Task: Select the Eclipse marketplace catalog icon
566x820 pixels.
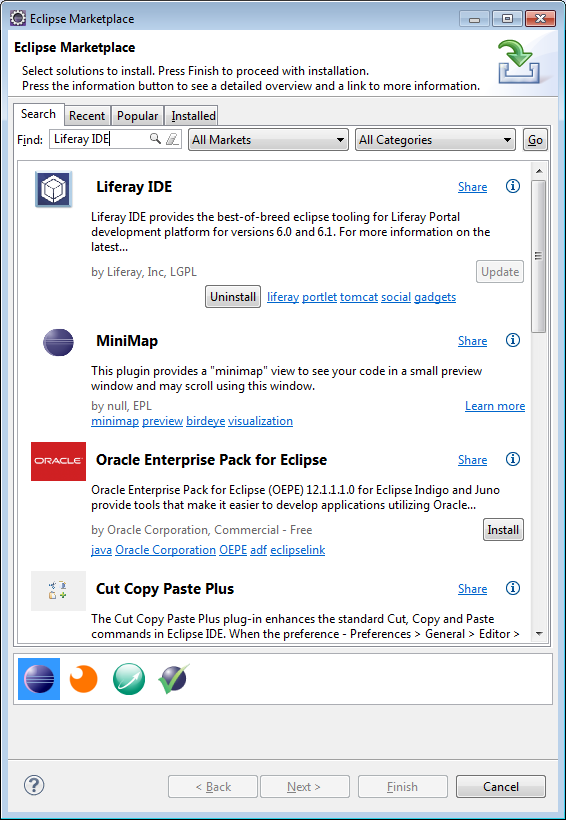Action: point(39,679)
